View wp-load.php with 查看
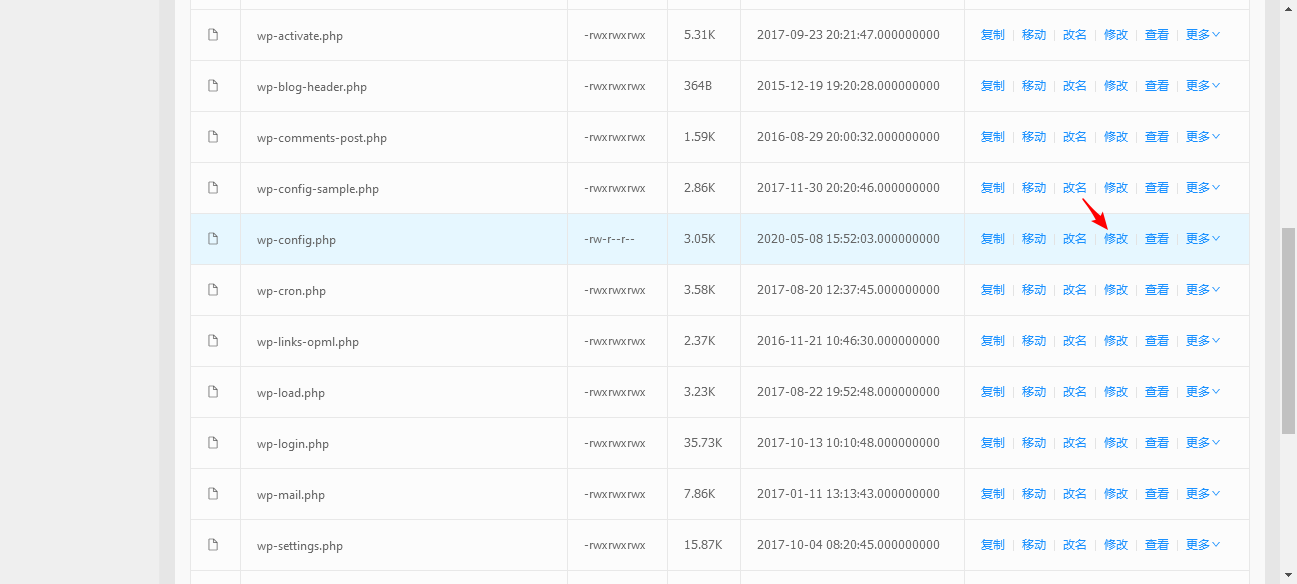Viewport: 1297px width, 584px height. click(1157, 392)
